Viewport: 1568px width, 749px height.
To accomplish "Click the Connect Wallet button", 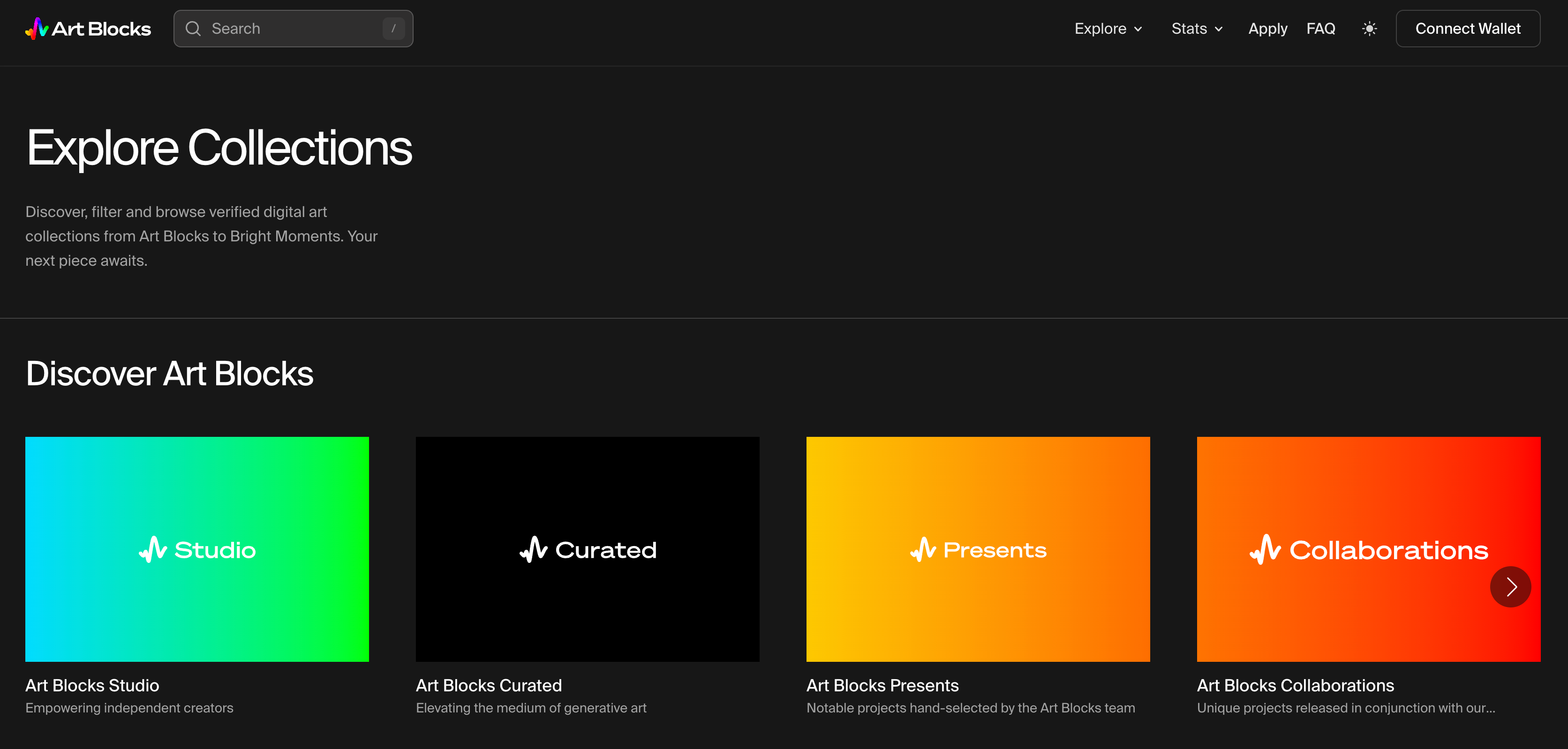I will click(x=1468, y=29).
